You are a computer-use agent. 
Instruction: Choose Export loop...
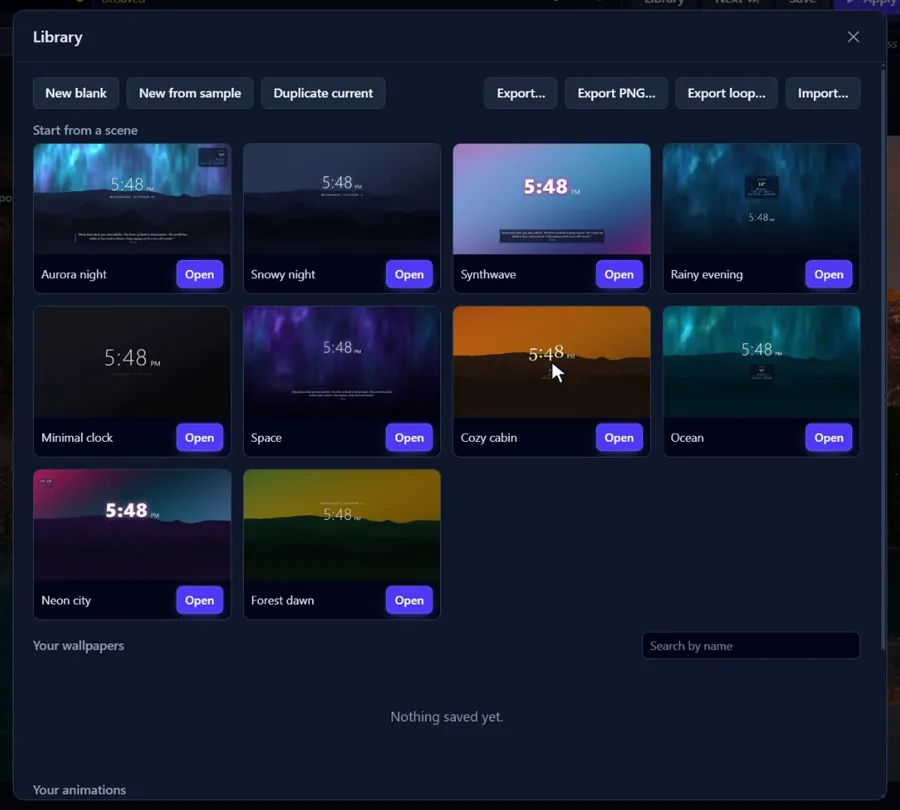tap(727, 93)
